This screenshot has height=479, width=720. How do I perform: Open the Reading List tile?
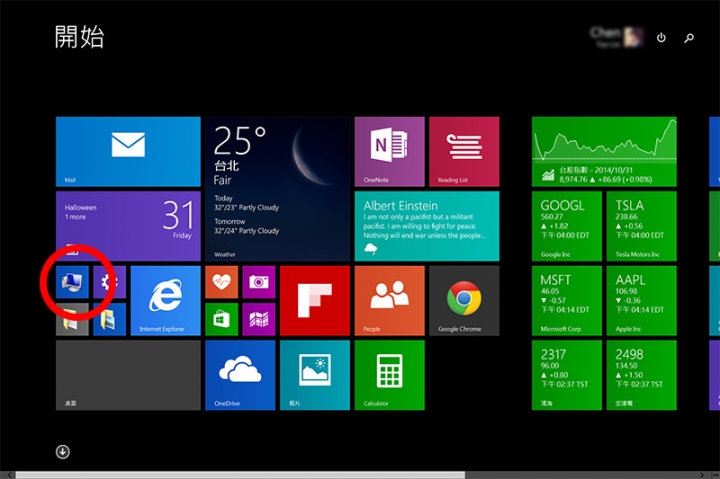464,152
